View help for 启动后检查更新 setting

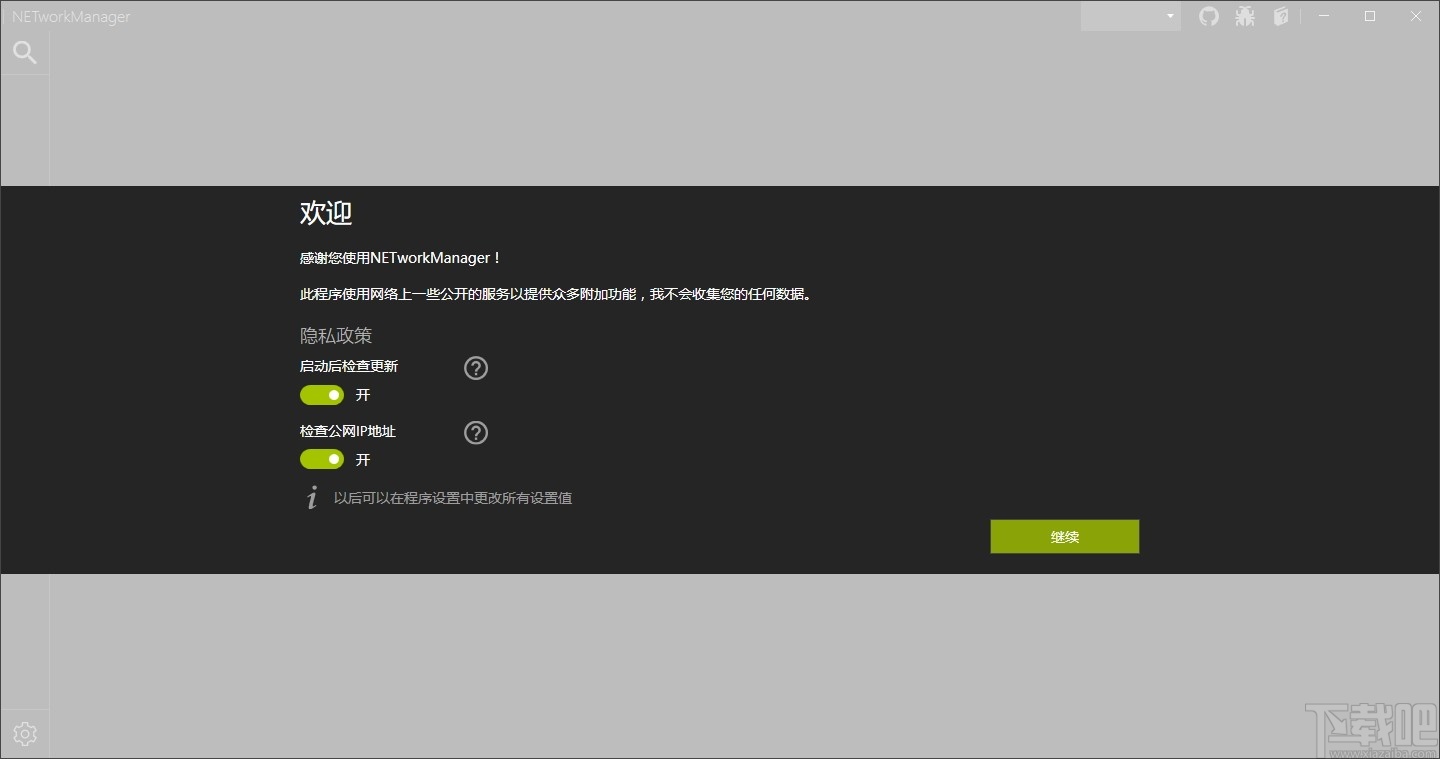point(475,368)
